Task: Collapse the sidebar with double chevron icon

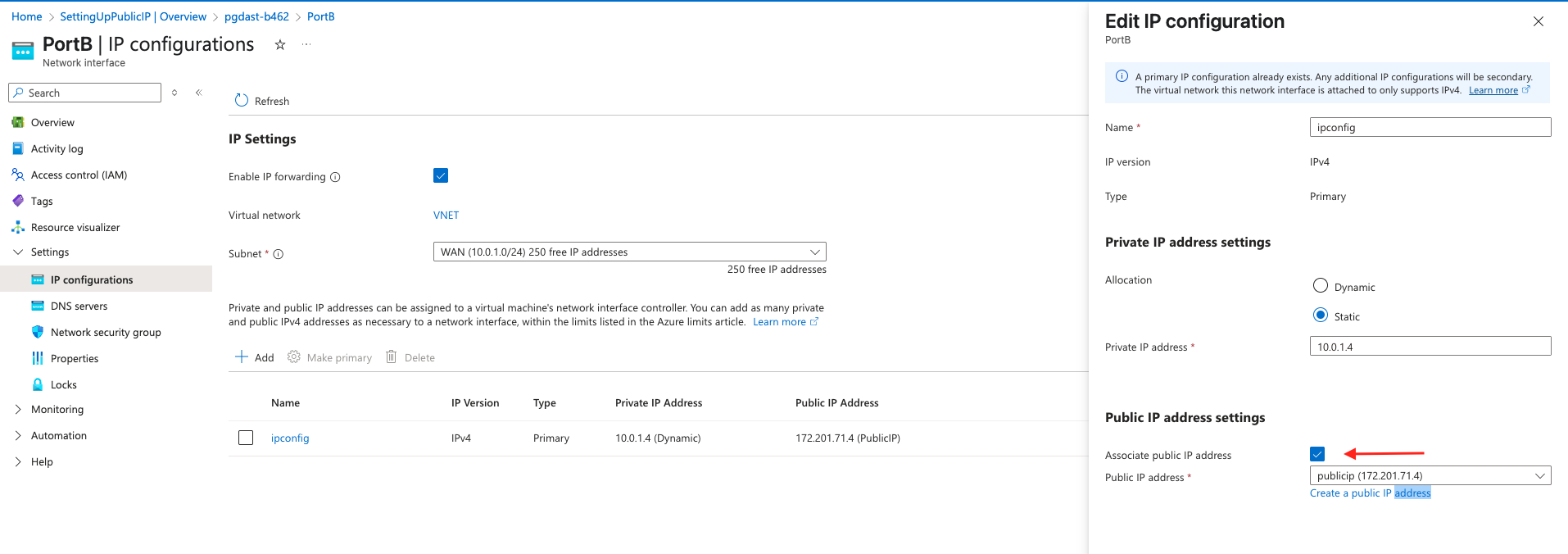Action: [x=199, y=93]
